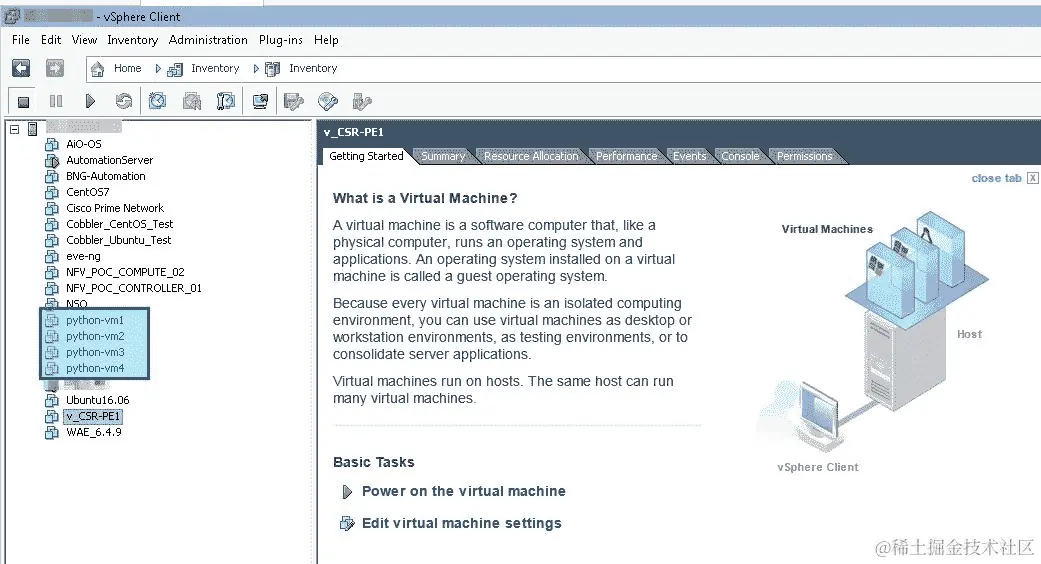Click the host server icon in tree
1041x564 pixels.
coord(32,129)
